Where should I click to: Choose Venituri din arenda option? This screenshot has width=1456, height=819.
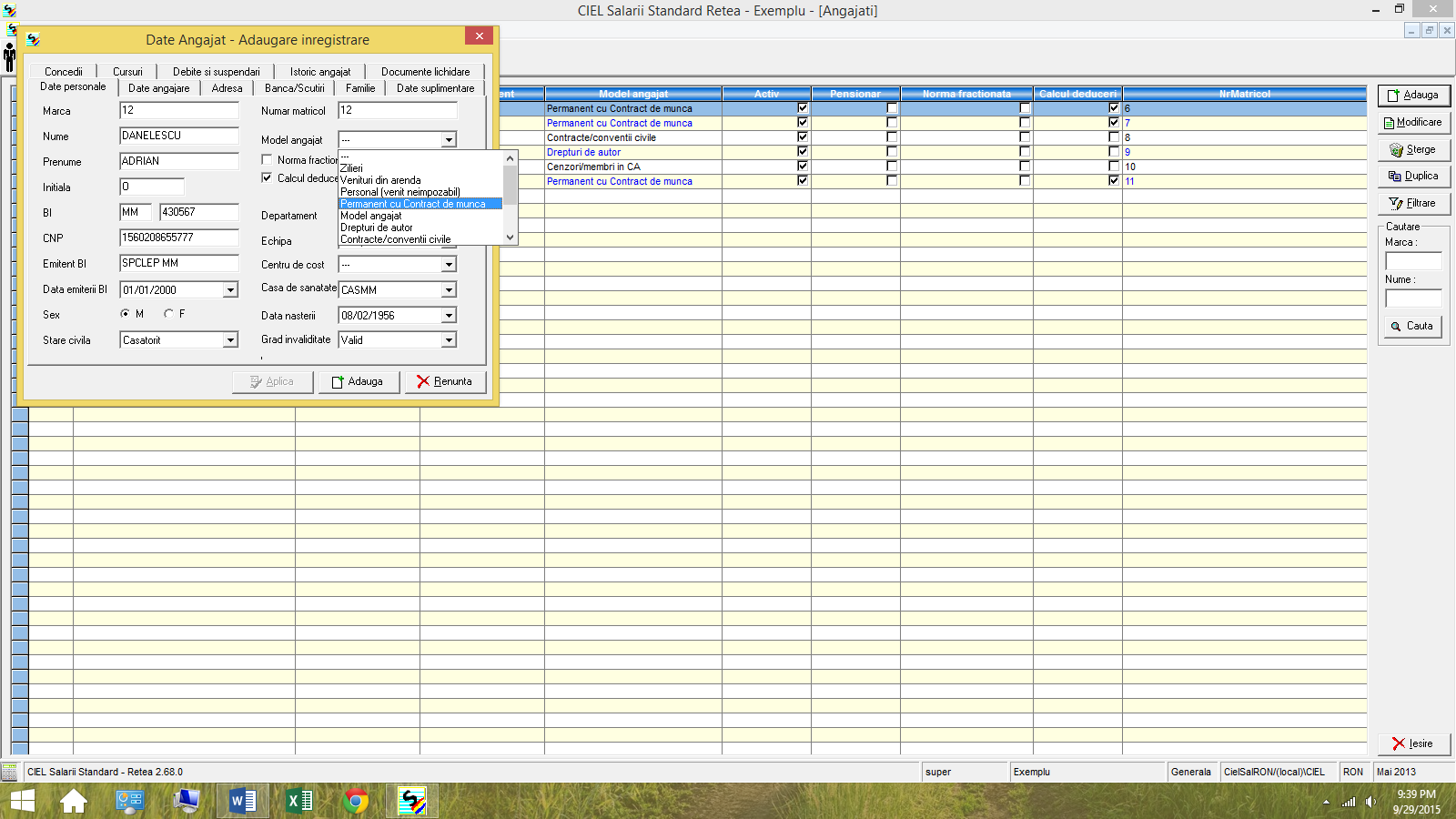(420, 180)
